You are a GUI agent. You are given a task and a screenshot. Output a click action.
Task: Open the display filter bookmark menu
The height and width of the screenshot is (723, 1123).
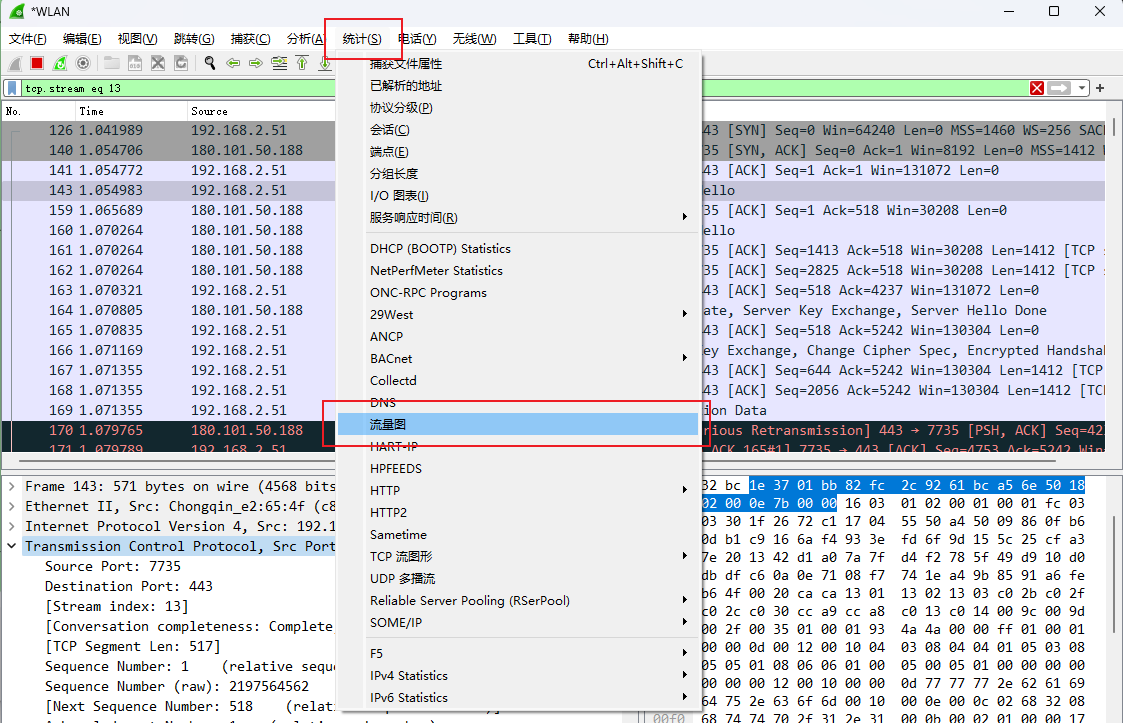[12, 88]
